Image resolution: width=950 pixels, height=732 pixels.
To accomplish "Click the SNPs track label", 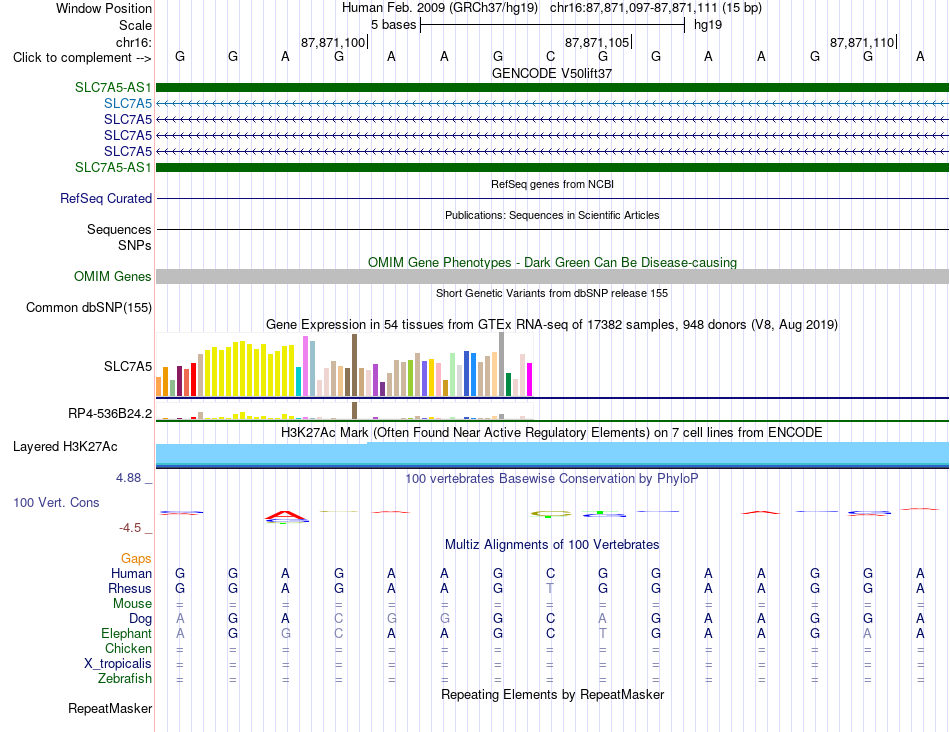I will coord(135,245).
